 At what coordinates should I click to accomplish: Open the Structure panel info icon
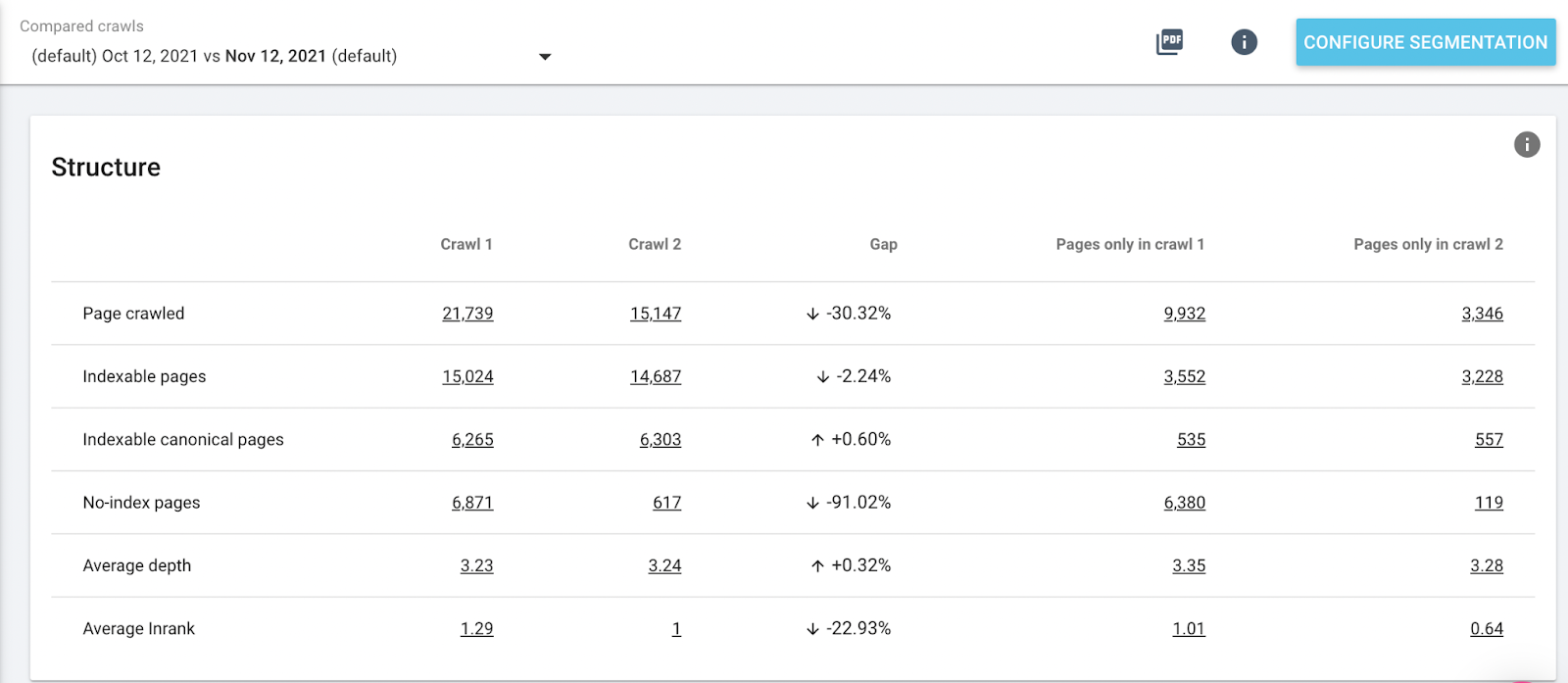pos(1527,145)
